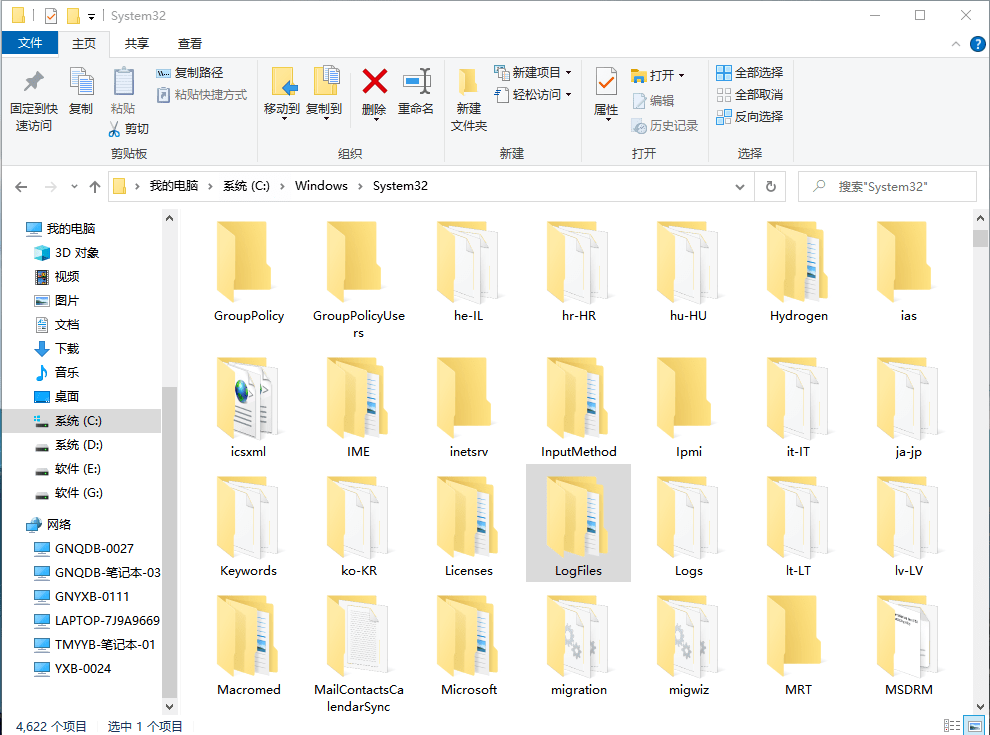Click the Paste (粘贴) ribbon icon
This screenshot has width=990, height=735.
pyautogui.click(x=123, y=82)
